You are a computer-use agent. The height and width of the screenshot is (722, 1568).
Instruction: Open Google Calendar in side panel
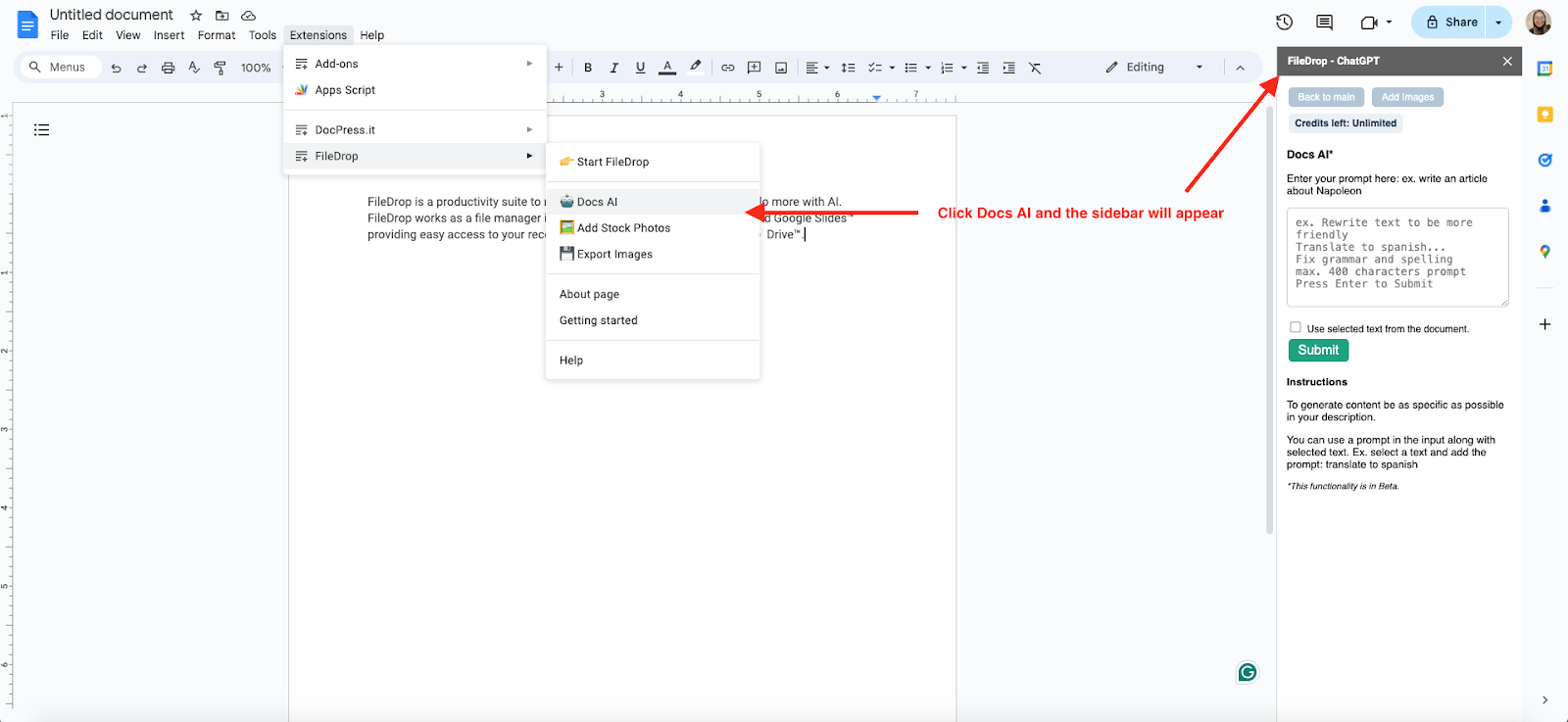point(1544,69)
